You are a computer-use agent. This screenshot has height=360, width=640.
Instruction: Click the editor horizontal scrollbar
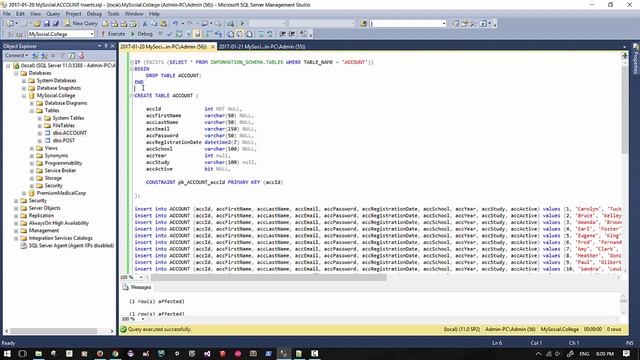click(x=269, y=278)
